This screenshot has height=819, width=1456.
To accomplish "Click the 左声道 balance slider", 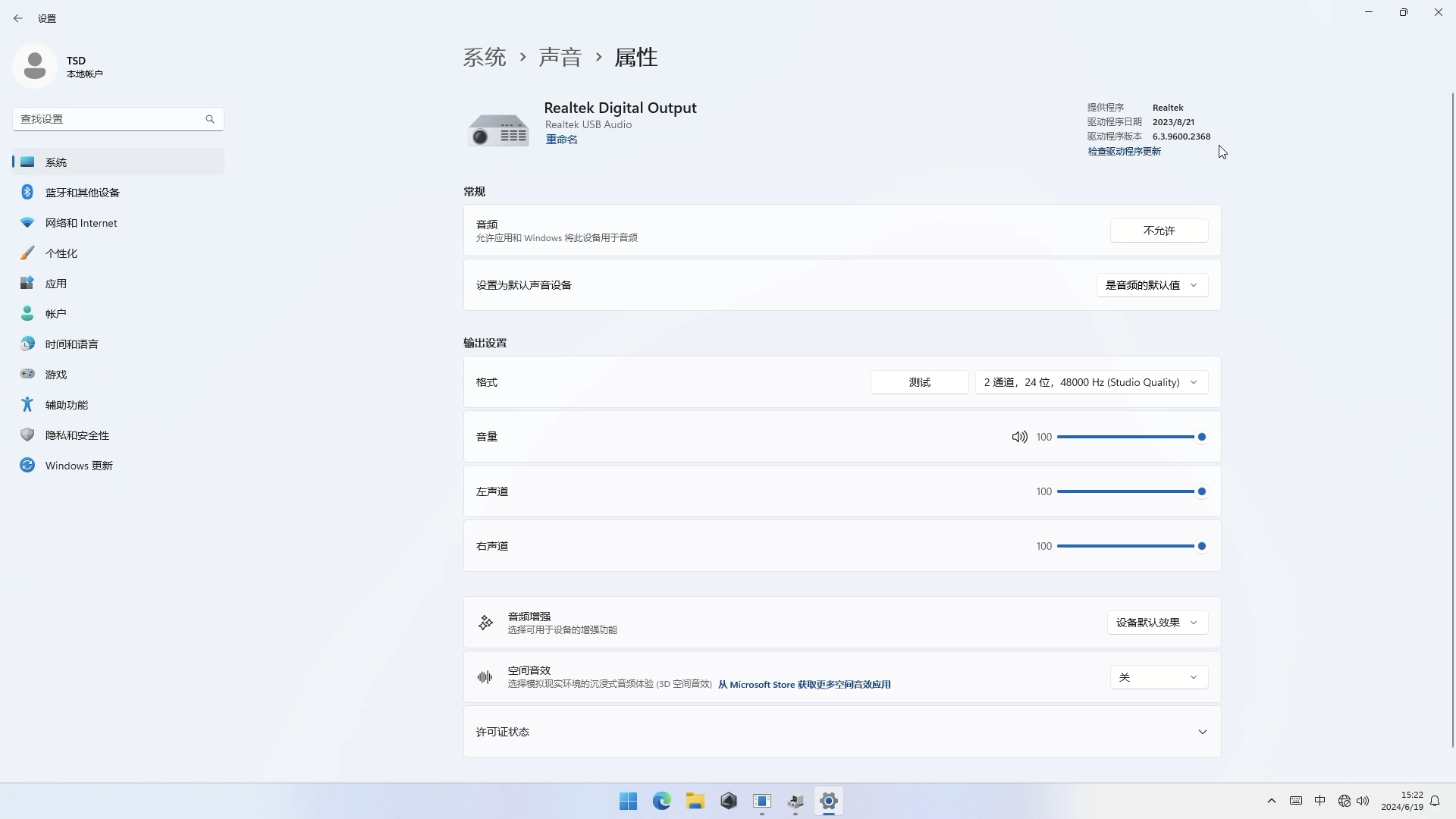I will (1128, 491).
